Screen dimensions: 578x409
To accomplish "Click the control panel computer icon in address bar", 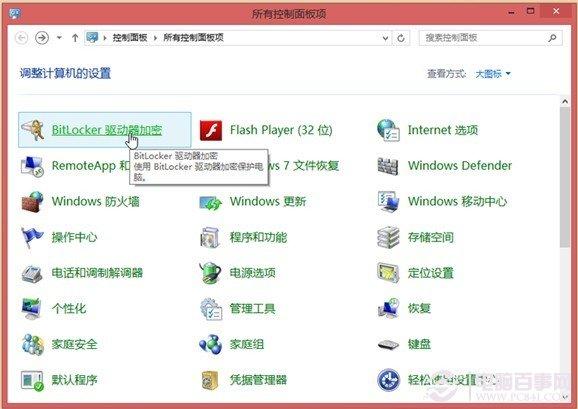I will point(92,37).
